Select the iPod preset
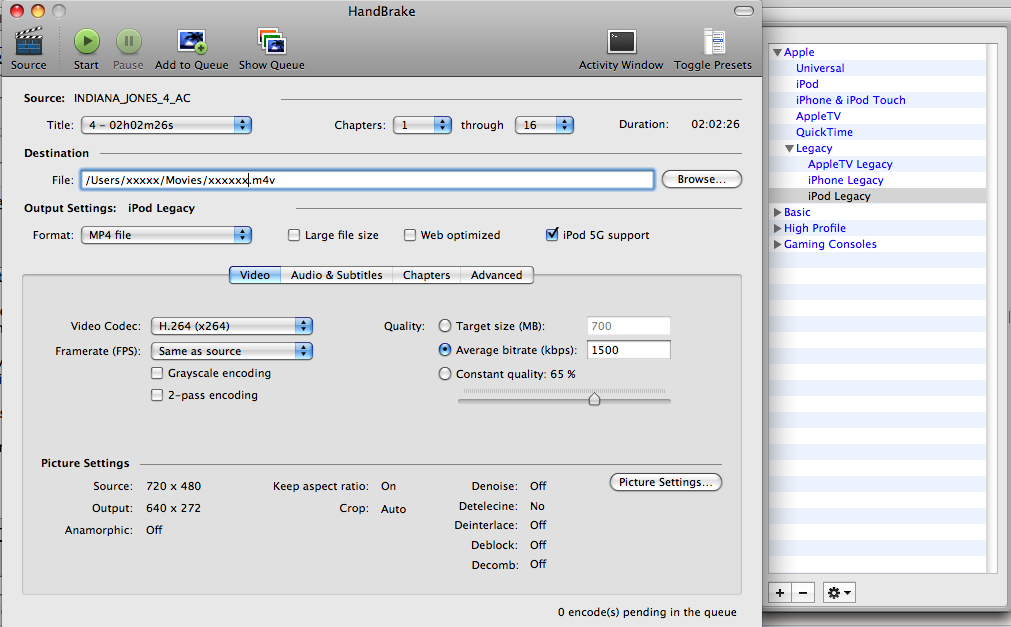The height and width of the screenshot is (627, 1011). click(x=807, y=85)
